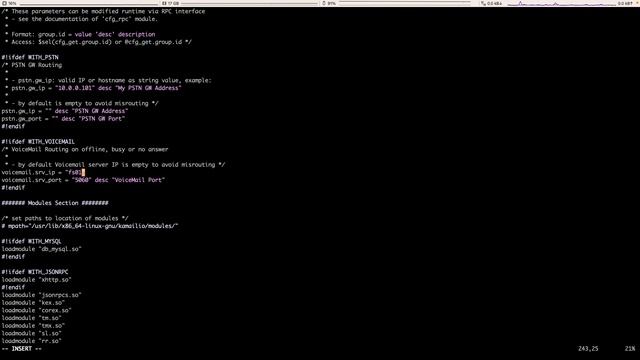Click the 'voicemail.srv_ip' line being edited
The image size is (640, 360).
point(43,172)
